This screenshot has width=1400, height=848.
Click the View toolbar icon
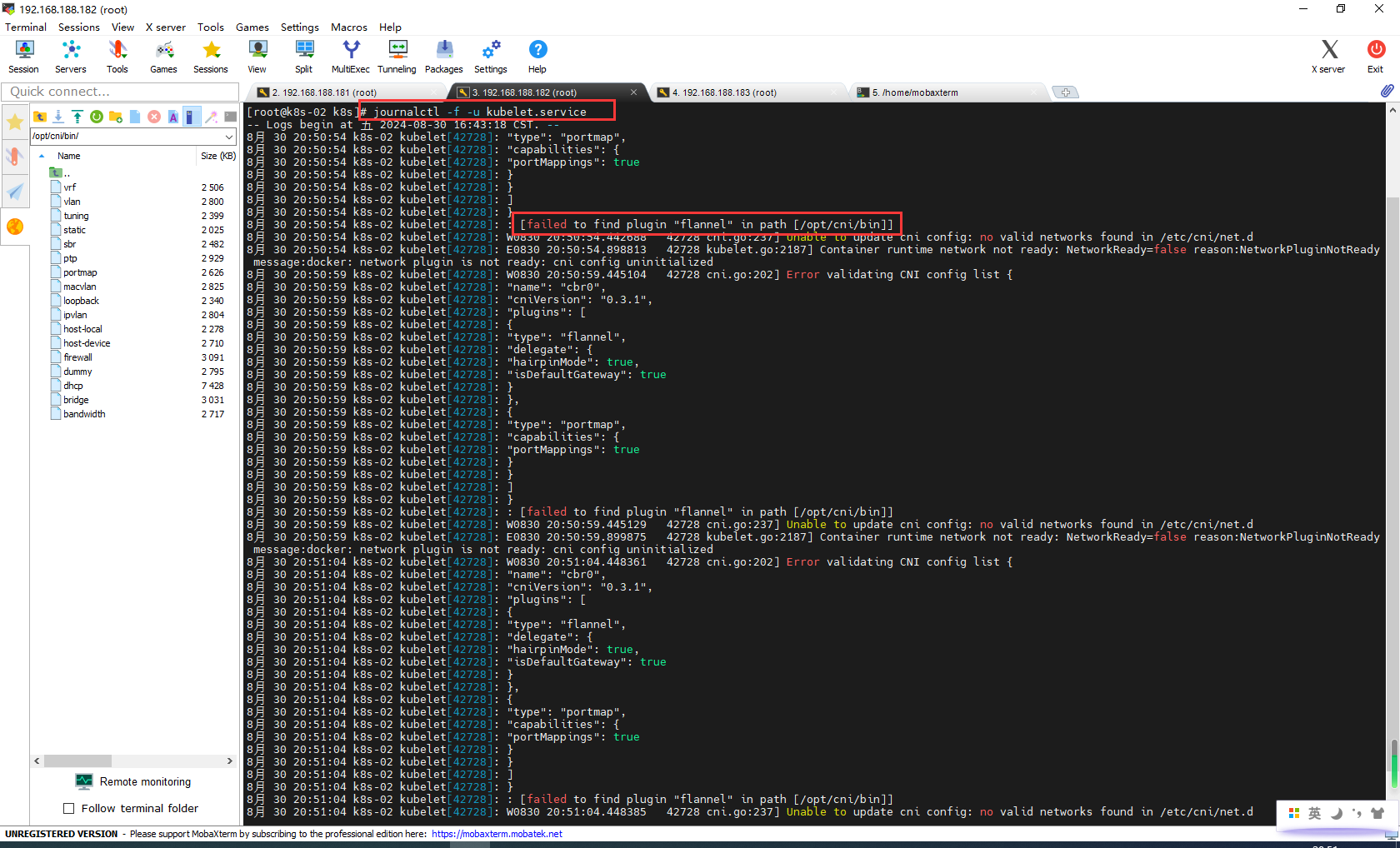[x=257, y=57]
